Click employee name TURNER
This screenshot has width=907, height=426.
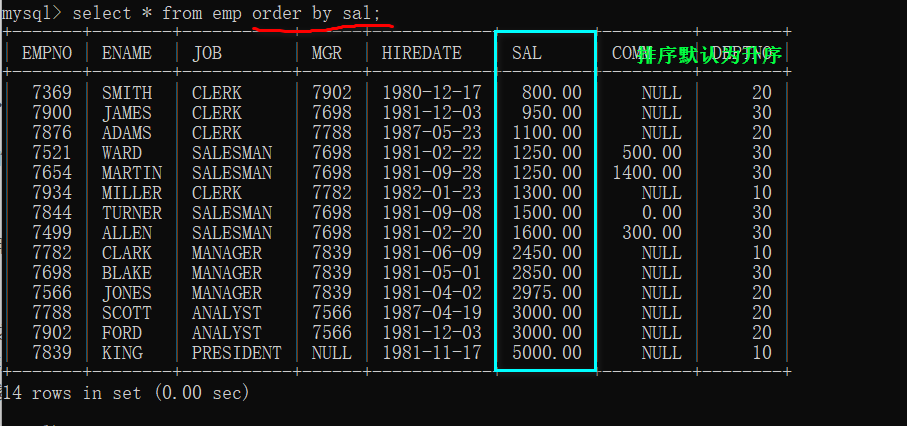pyautogui.click(x=132, y=213)
